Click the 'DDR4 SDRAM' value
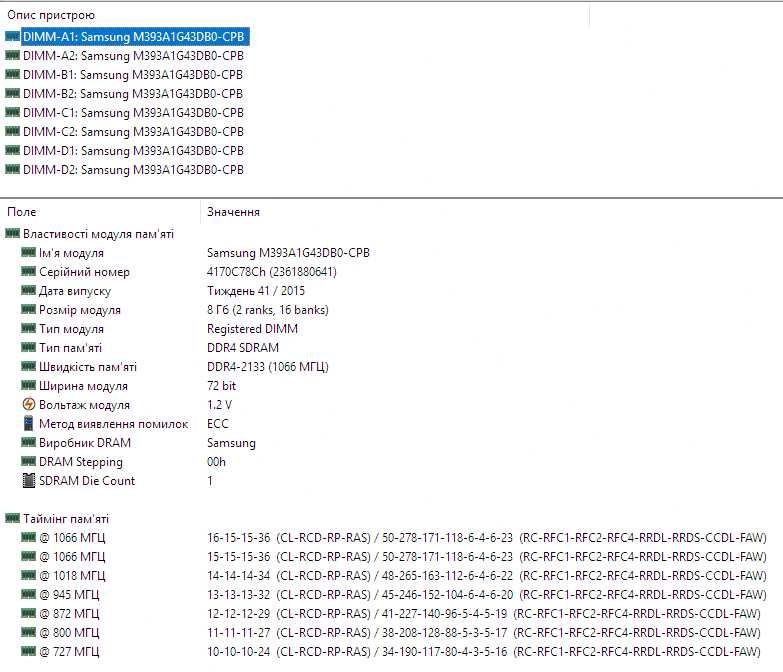The height and width of the screenshot is (672, 783). tap(243, 347)
